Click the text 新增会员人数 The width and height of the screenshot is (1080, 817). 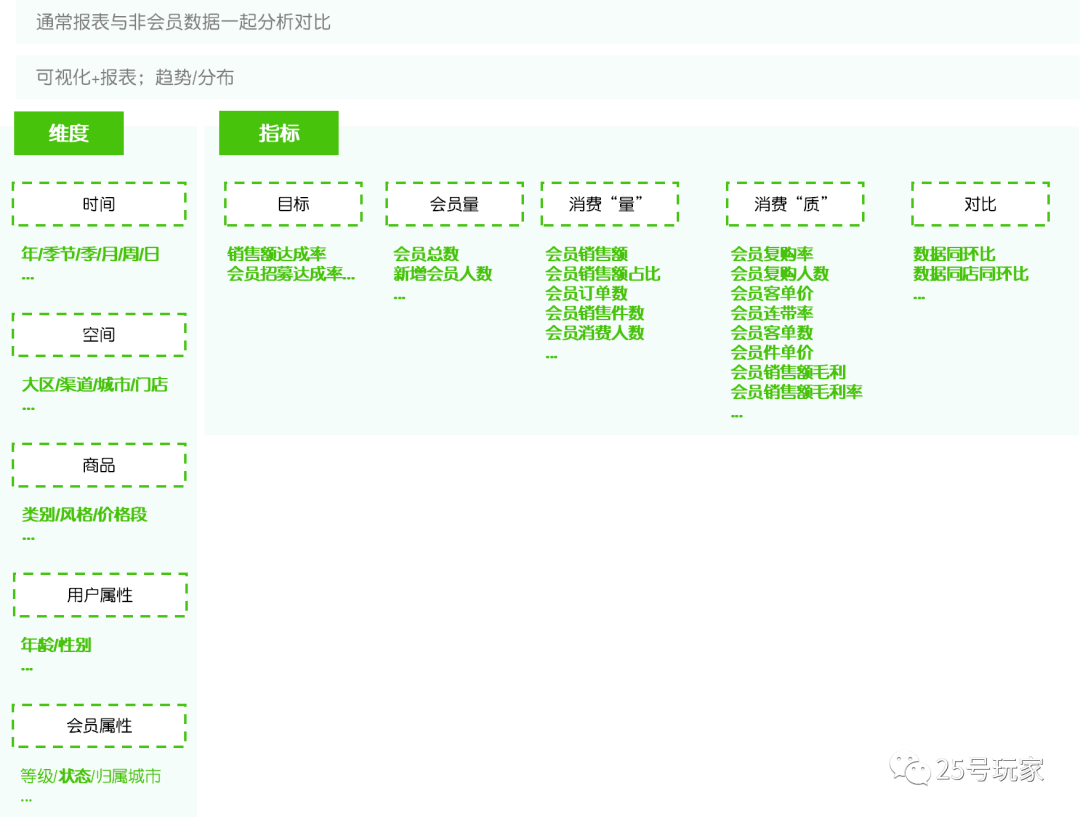tap(443, 273)
